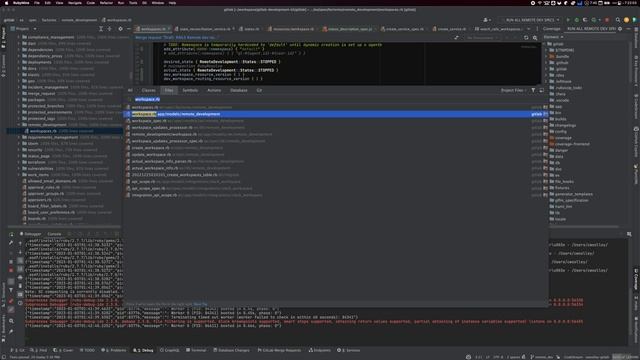This screenshot has height=360, width=640.
Task: Open the Refactor menu in menu bar
Action: [x=106, y=3]
